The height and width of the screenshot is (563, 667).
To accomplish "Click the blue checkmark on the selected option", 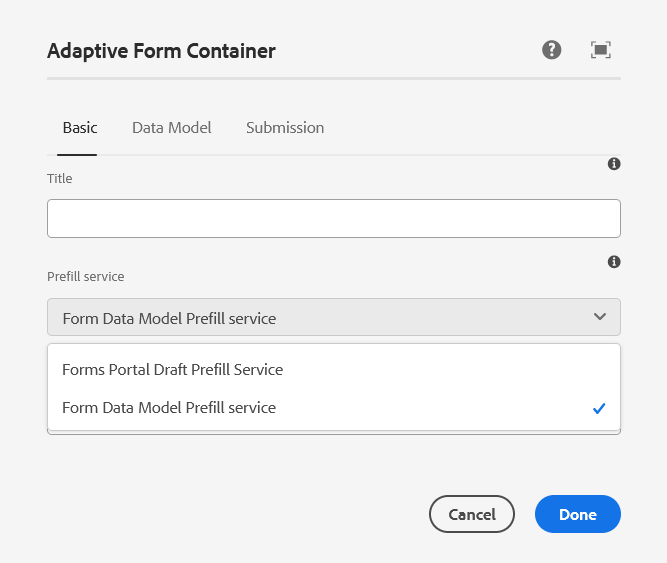I will [x=599, y=408].
